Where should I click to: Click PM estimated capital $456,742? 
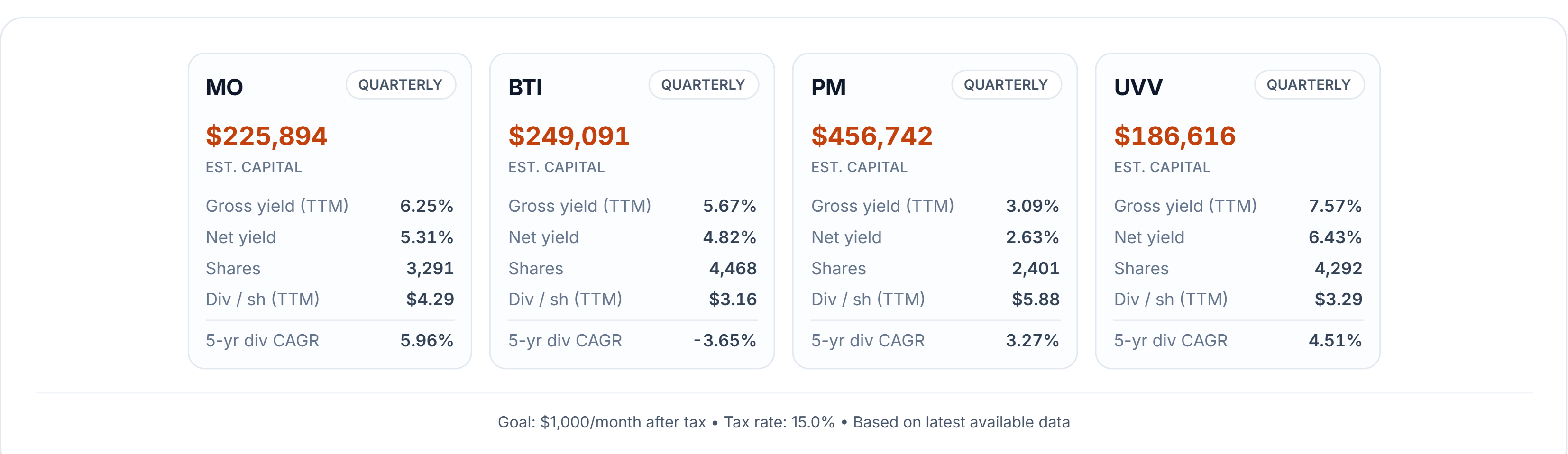pos(871,136)
